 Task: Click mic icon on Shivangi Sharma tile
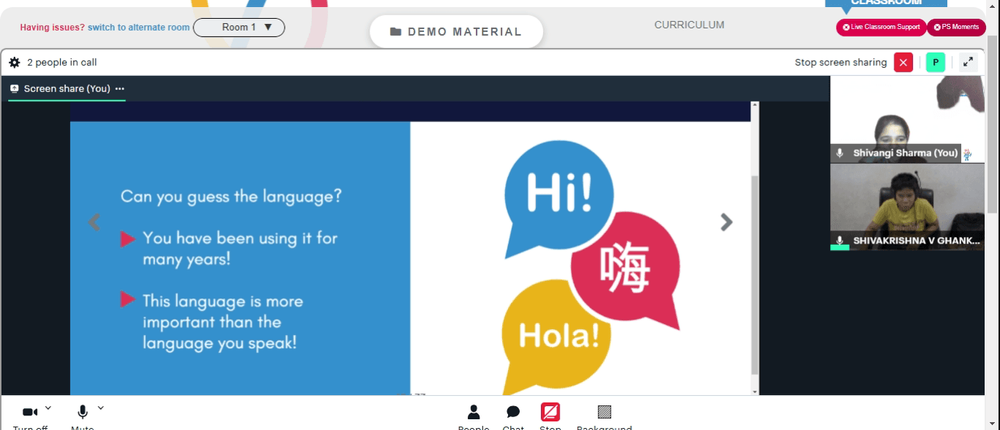(x=840, y=153)
